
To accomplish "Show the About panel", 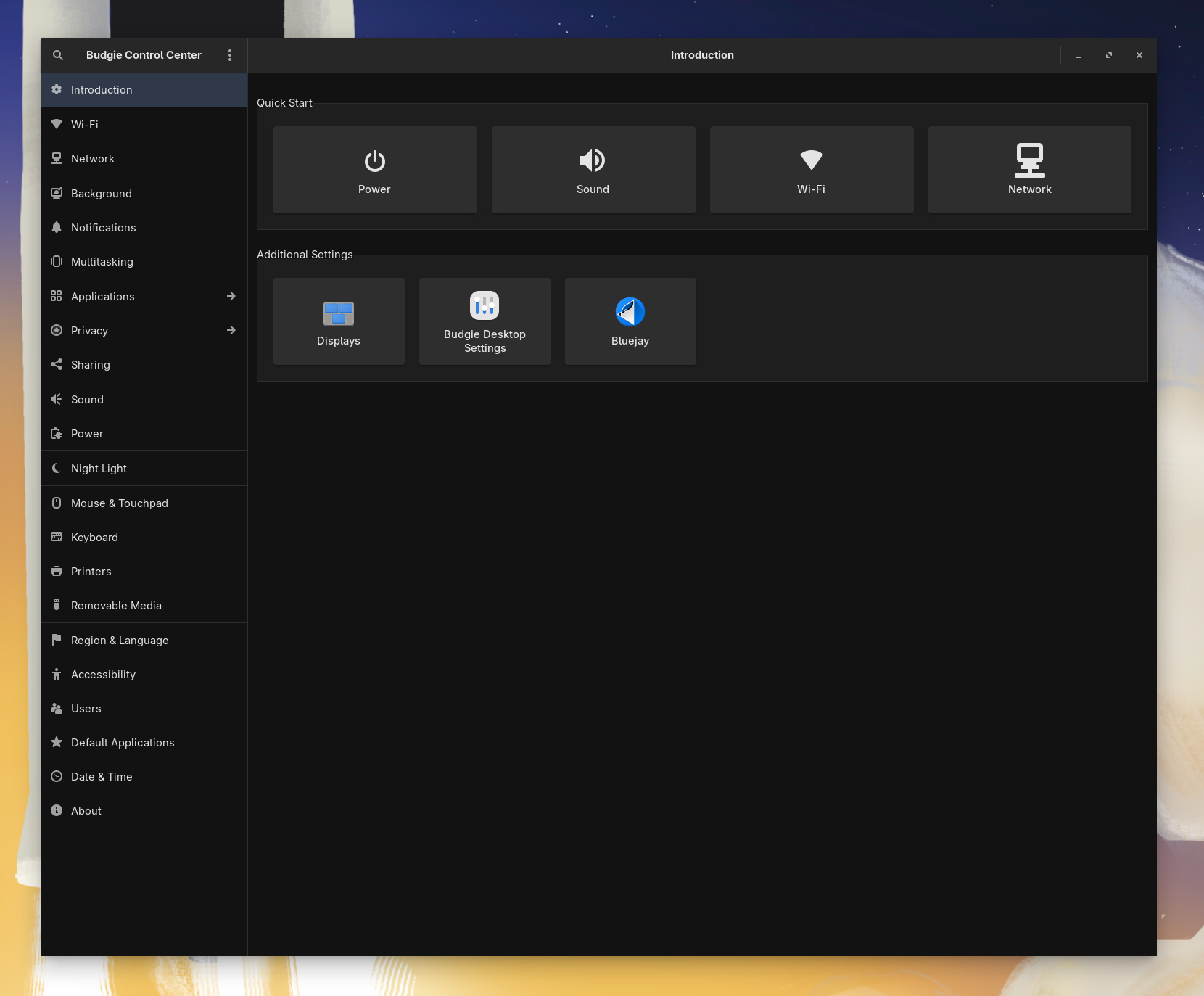I will click(86, 811).
